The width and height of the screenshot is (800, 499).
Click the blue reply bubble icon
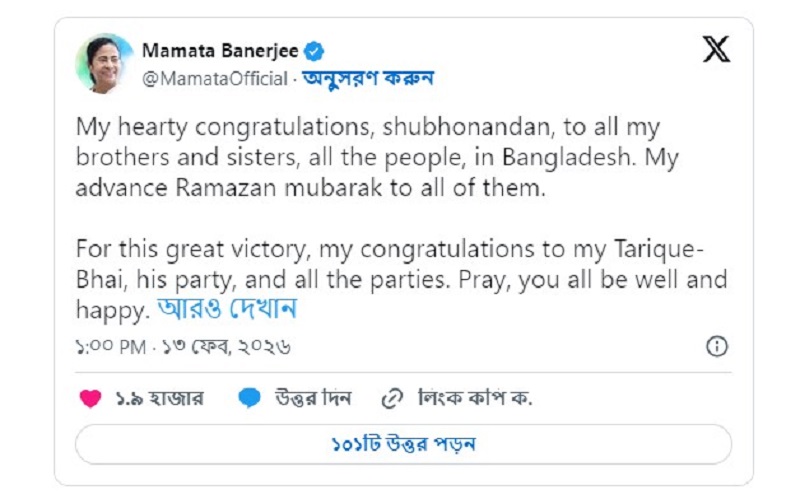pos(249,398)
